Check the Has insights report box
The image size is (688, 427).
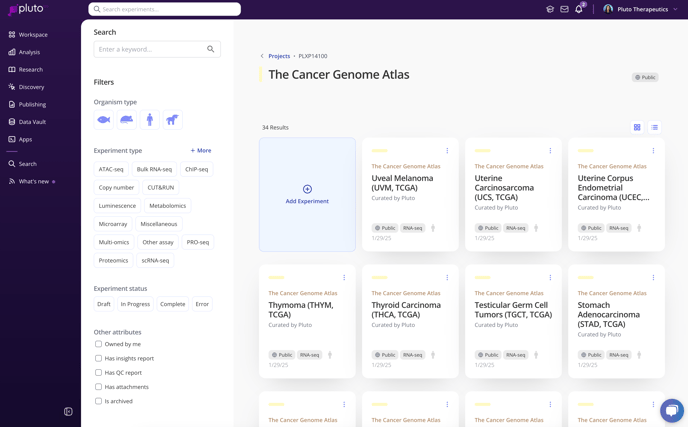[98, 359]
